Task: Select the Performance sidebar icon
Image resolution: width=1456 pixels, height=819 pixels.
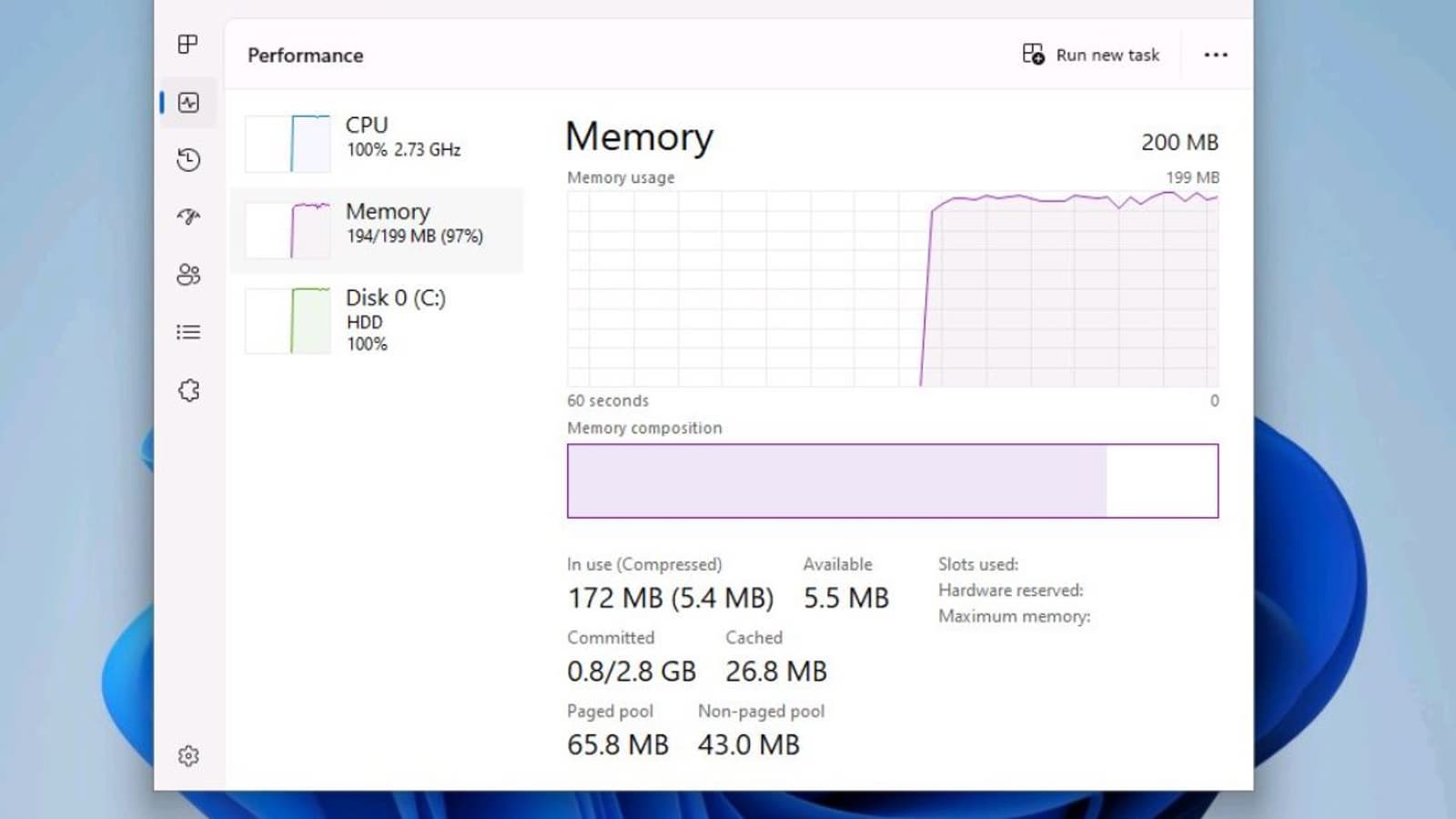Action: point(188,103)
